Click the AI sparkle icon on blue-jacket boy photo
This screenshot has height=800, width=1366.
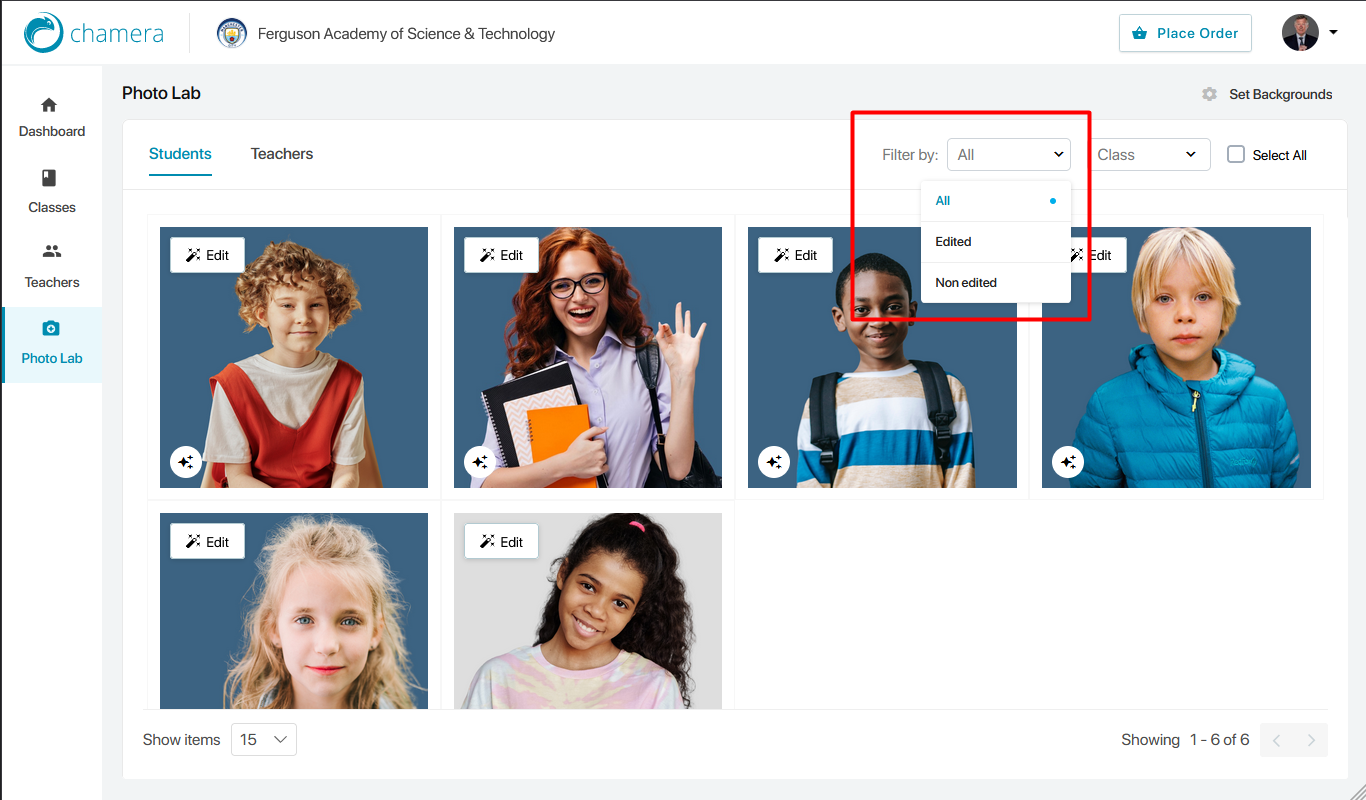[x=1068, y=462]
